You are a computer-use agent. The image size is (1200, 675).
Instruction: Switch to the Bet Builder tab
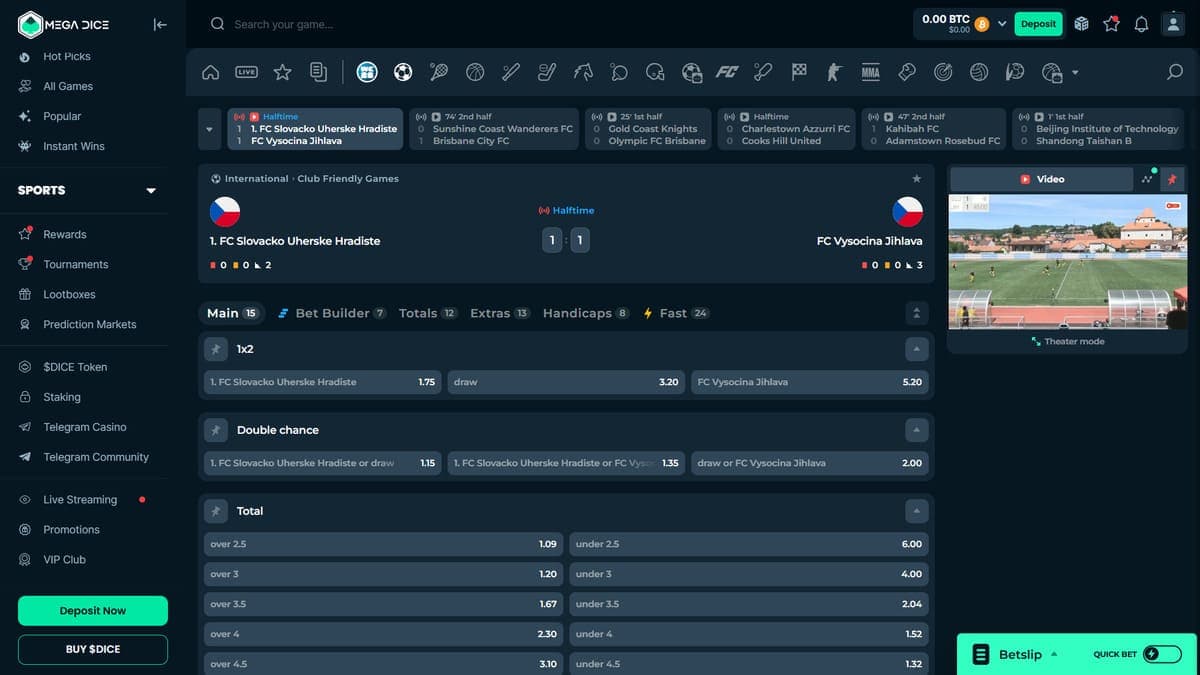[332, 313]
